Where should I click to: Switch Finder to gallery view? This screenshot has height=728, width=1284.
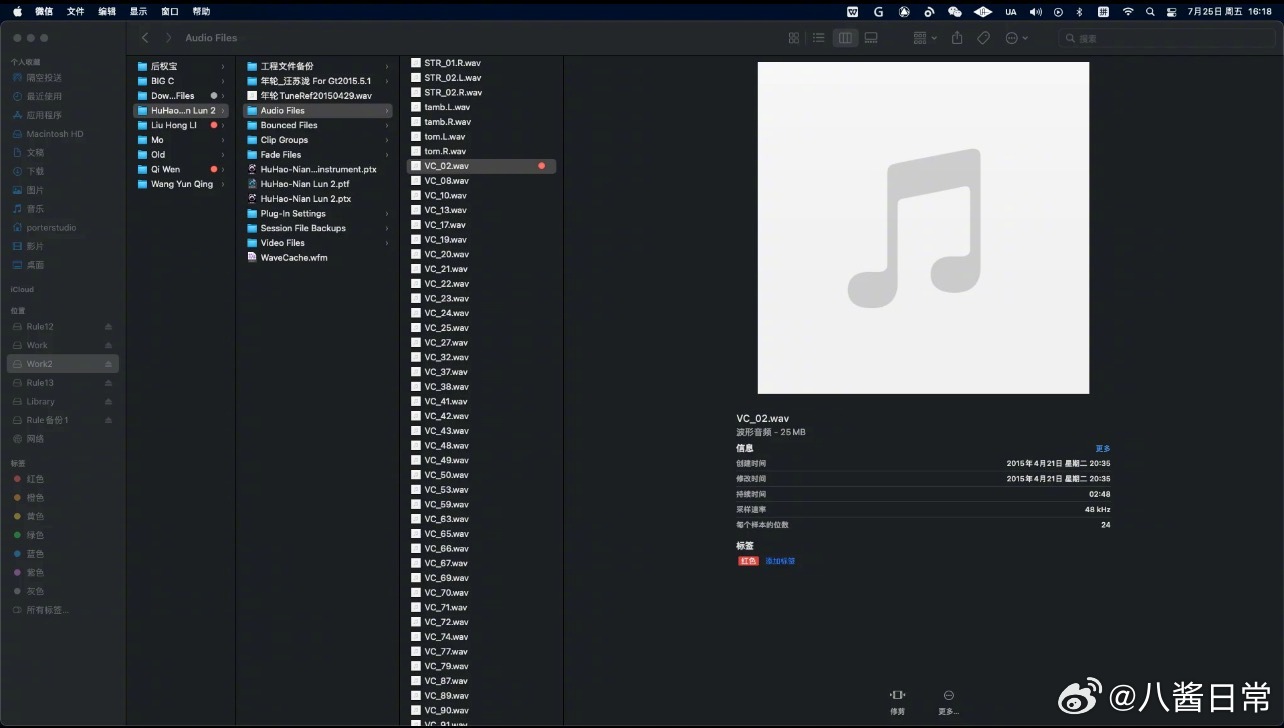(x=870, y=38)
